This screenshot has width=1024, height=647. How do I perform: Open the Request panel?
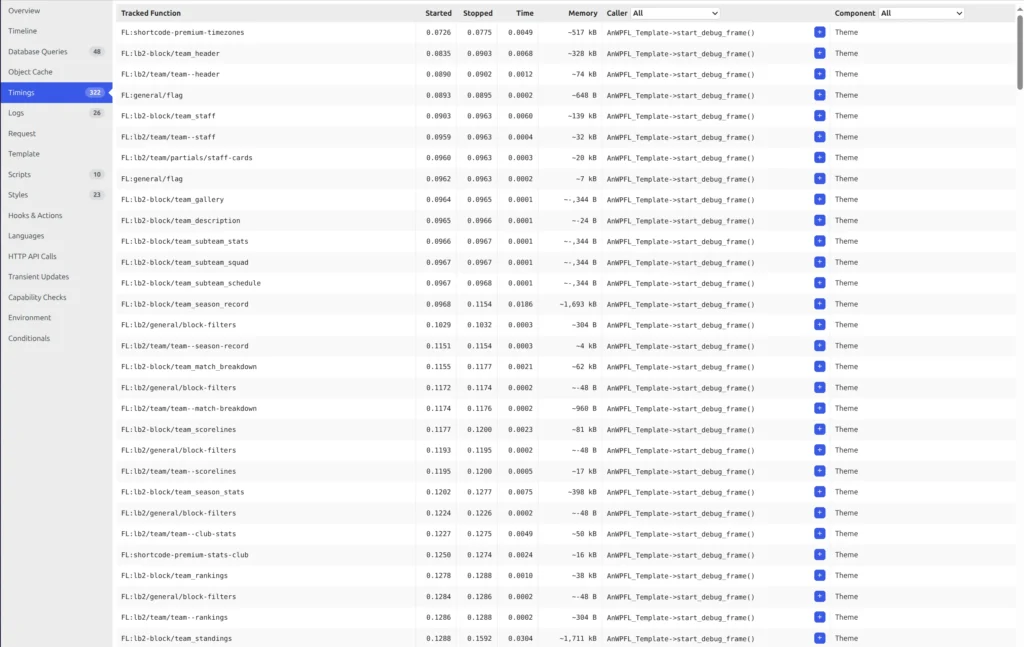click(x=56, y=133)
